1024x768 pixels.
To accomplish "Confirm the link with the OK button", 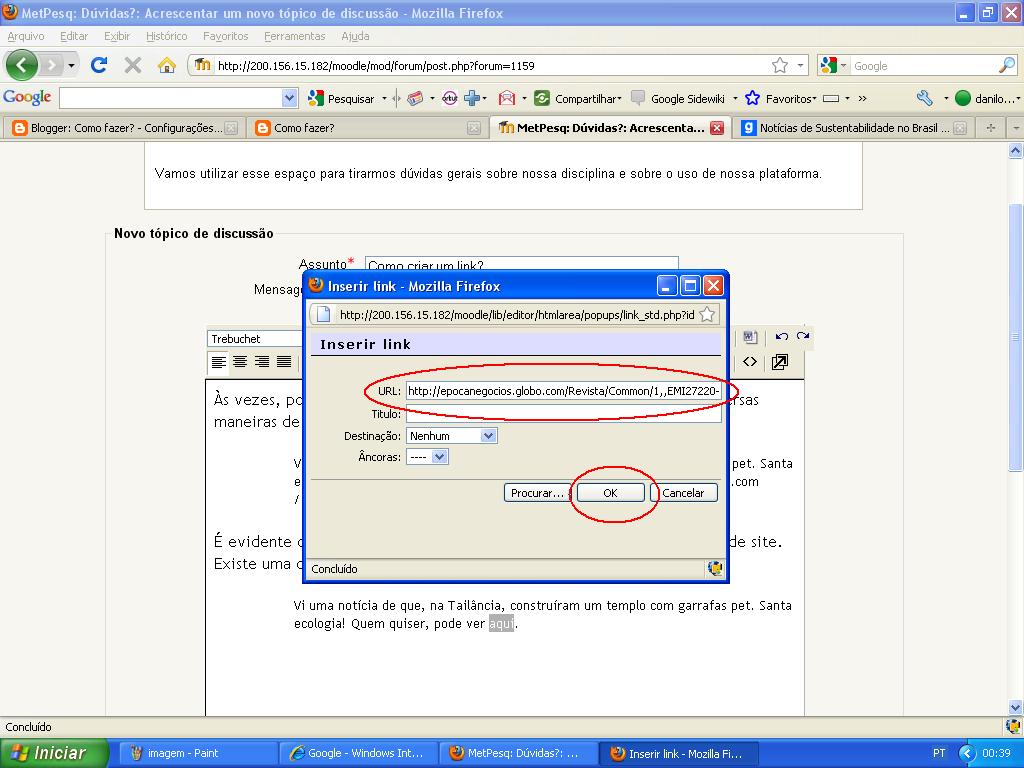I will (610, 493).
